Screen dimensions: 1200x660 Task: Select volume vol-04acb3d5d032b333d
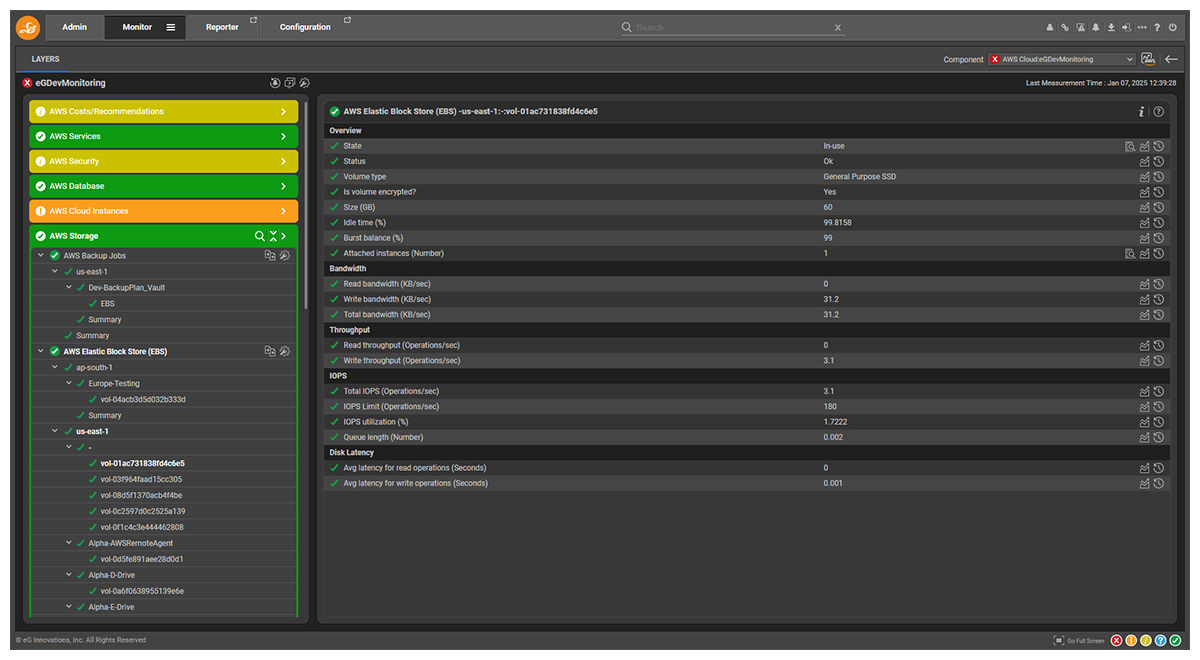point(143,400)
